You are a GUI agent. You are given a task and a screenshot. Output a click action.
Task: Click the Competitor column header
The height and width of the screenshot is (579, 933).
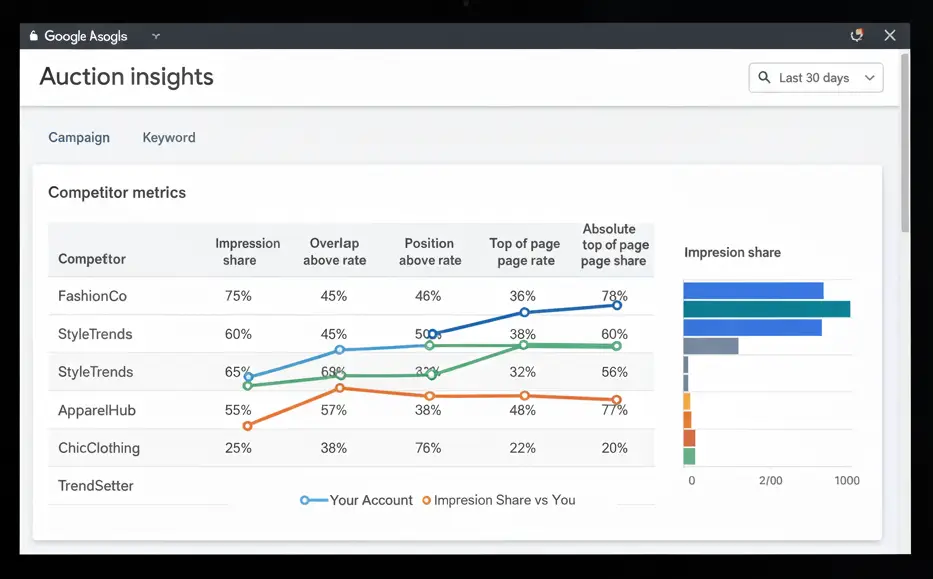point(92,259)
